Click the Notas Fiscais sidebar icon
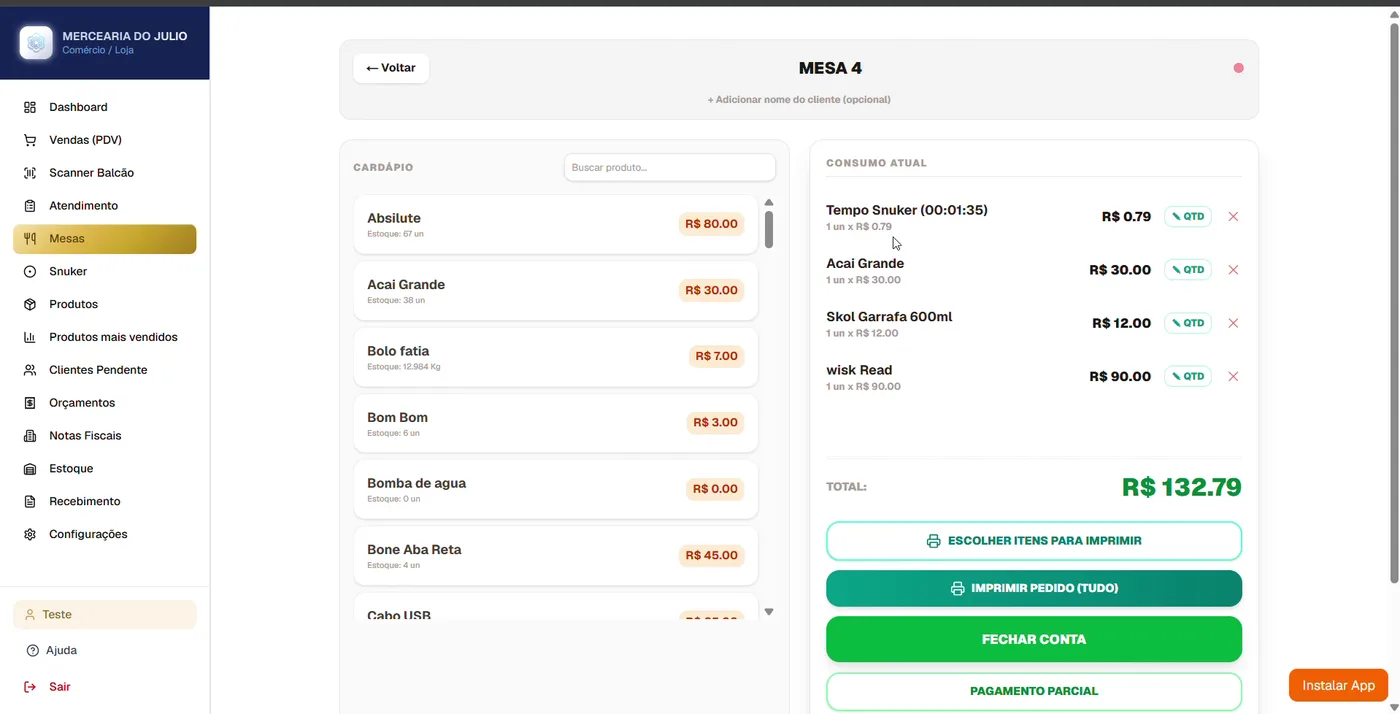1400x714 pixels. click(30, 436)
